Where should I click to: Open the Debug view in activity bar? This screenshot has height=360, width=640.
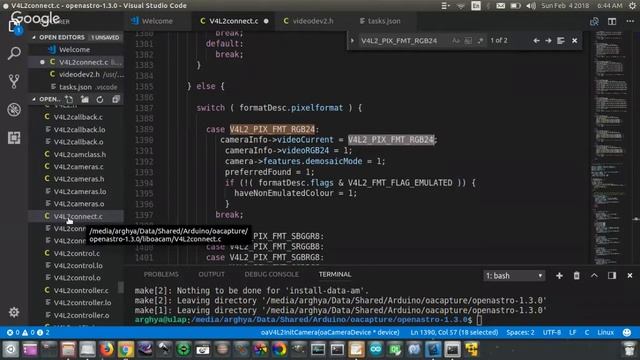[x=14, y=110]
